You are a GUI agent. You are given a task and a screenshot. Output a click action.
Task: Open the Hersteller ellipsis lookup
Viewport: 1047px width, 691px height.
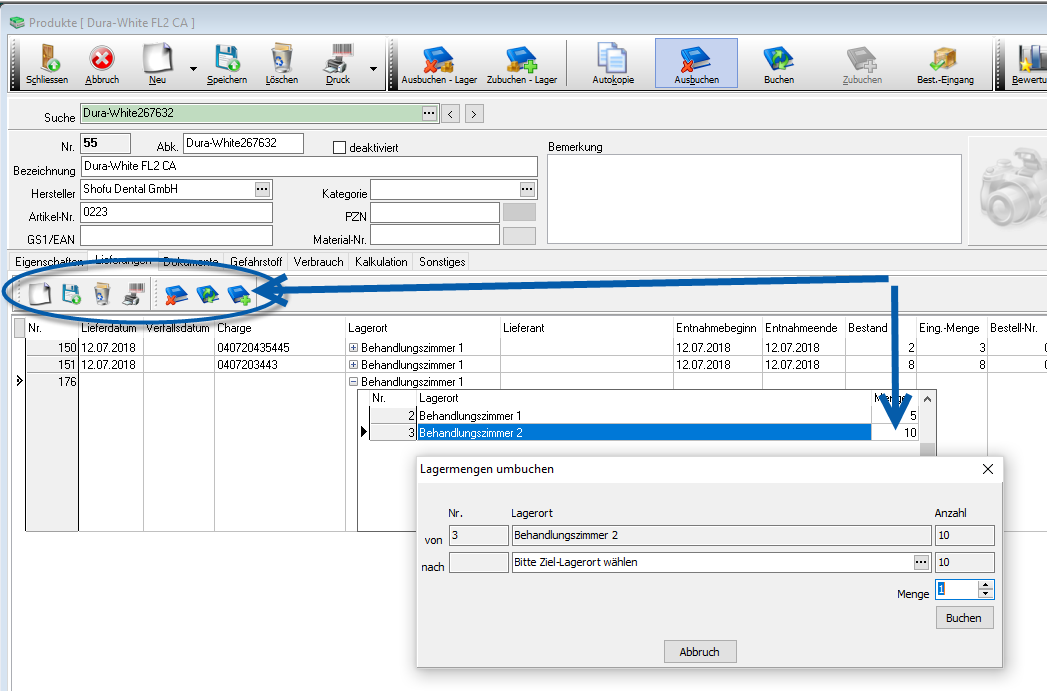(x=262, y=190)
